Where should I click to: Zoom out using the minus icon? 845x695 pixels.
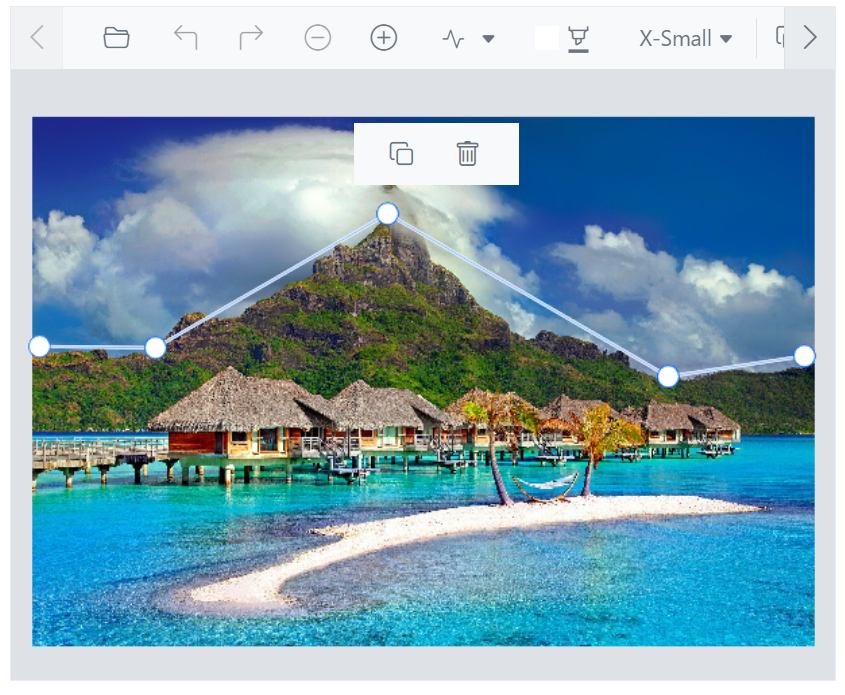click(x=318, y=37)
